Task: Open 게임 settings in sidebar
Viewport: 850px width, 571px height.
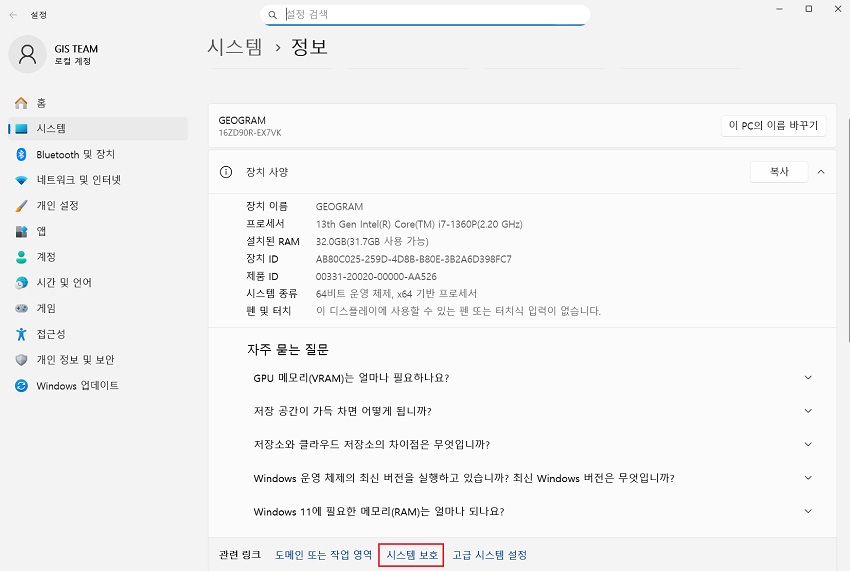Action: click(x=98, y=309)
